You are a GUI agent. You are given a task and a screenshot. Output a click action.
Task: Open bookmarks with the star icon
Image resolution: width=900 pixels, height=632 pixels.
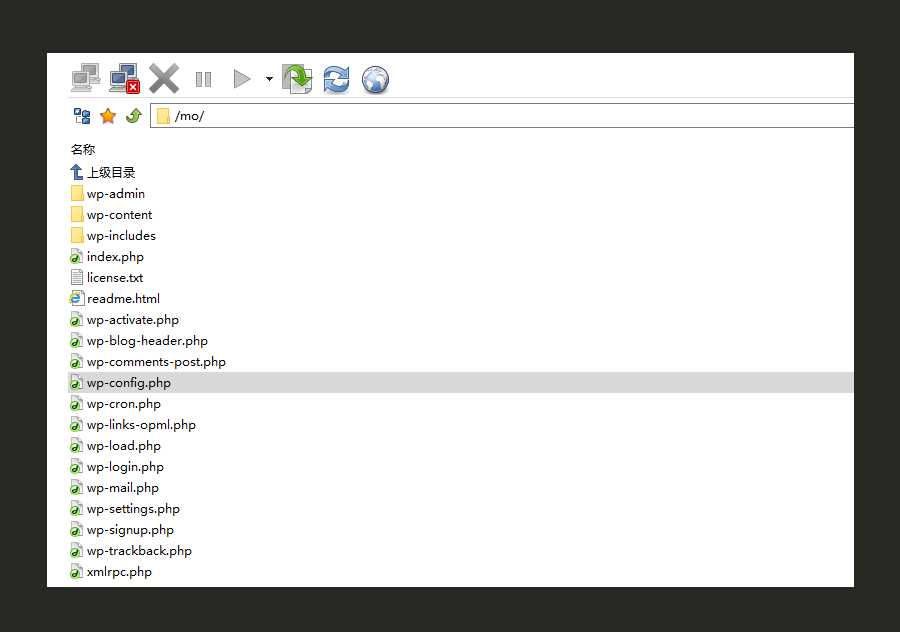[x=108, y=116]
